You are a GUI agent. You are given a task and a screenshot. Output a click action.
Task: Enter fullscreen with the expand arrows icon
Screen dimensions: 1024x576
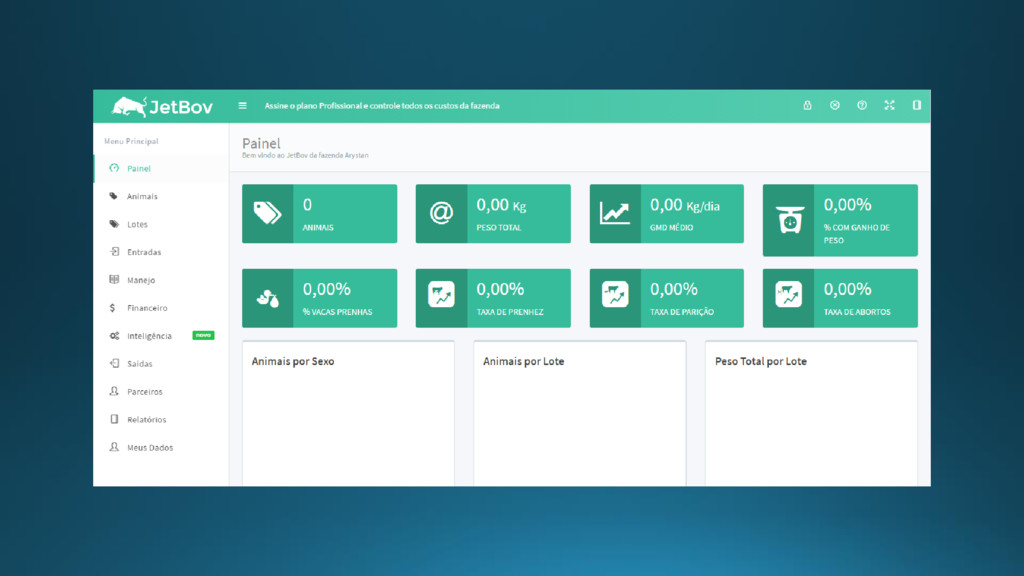(x=889, y=105)
